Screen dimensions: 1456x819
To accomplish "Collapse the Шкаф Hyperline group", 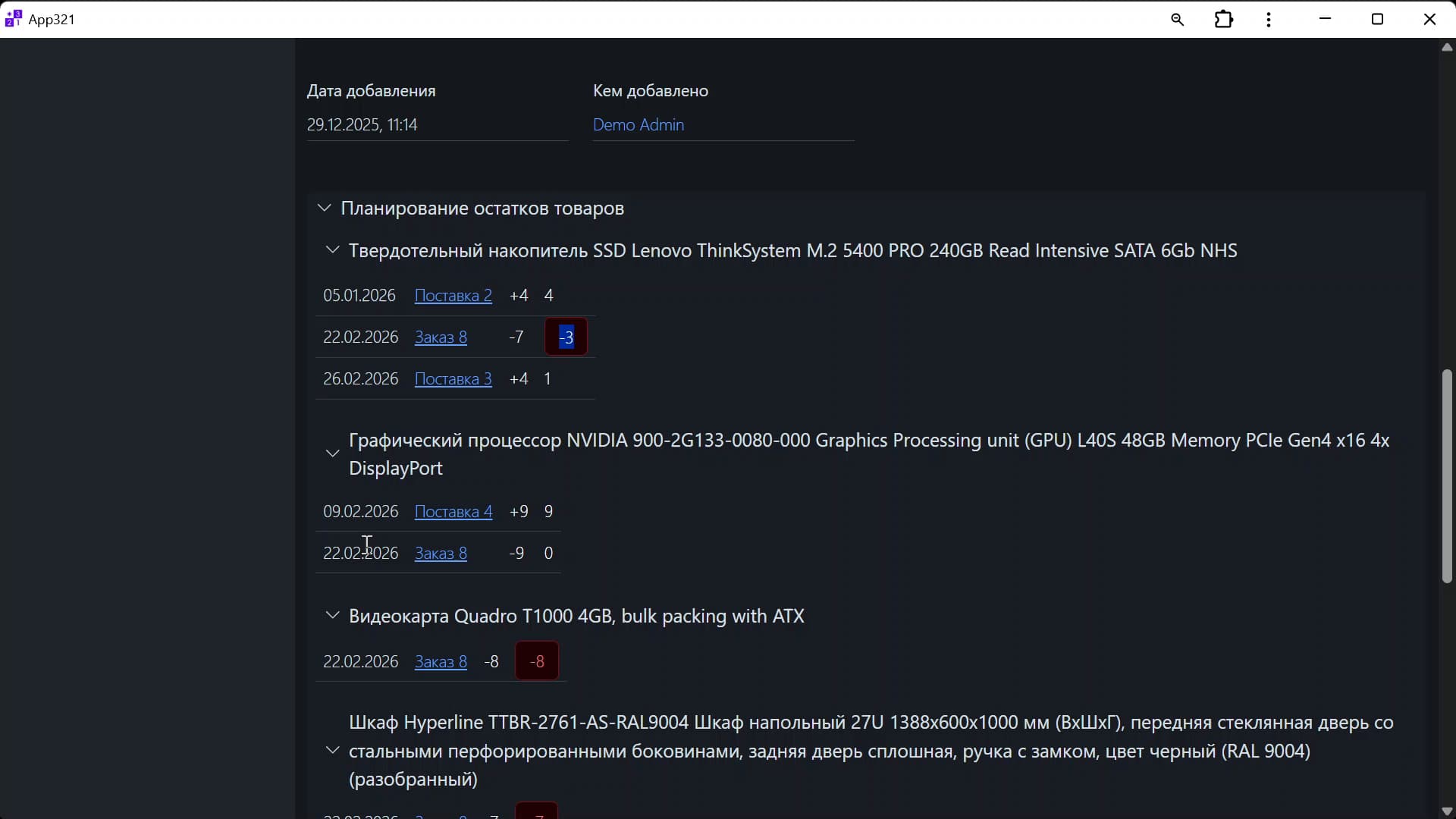I will tap(332, 751).
